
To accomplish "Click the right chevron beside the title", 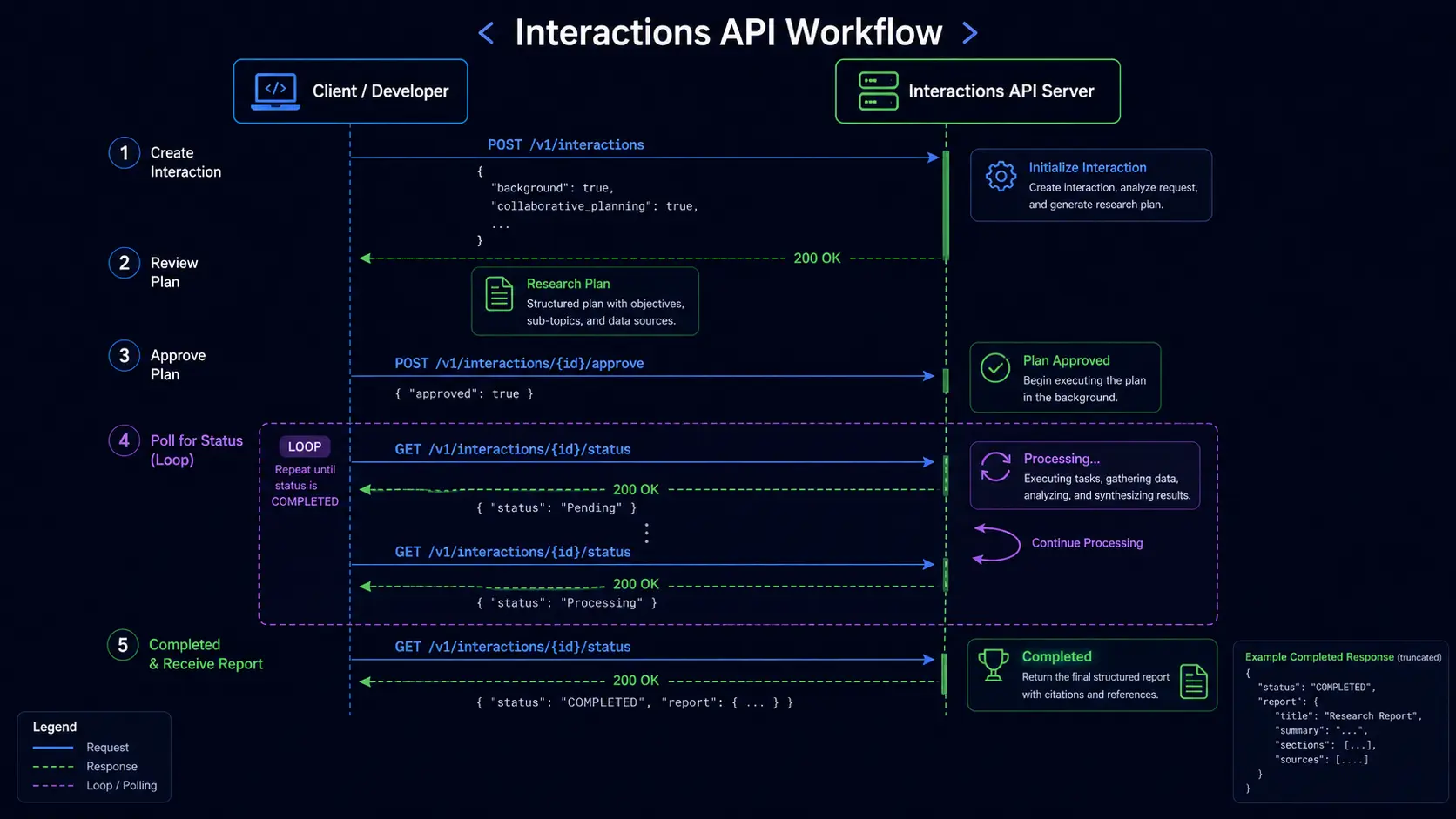I will pos(969,33).
